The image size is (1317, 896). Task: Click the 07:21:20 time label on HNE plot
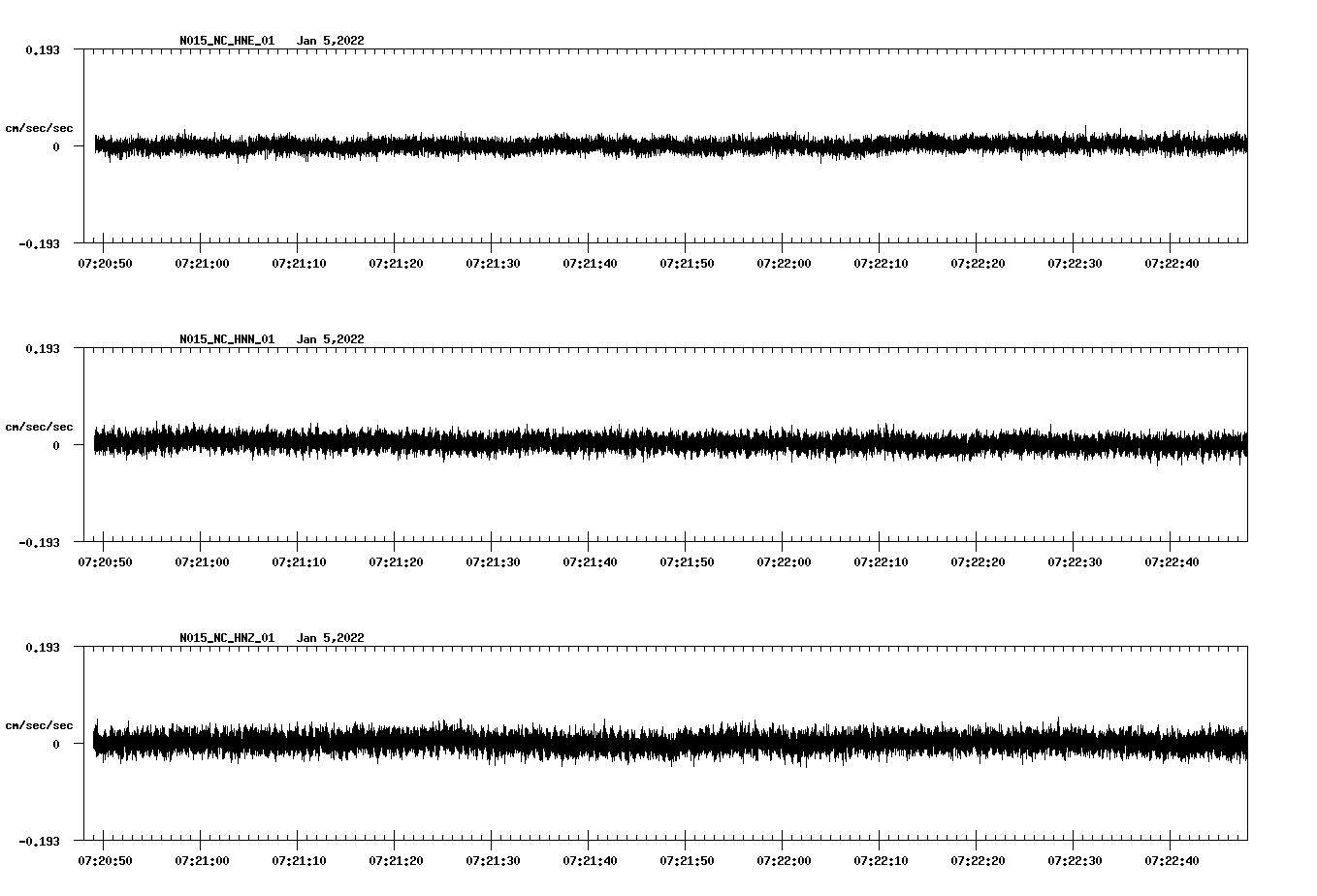pos(396,264)
